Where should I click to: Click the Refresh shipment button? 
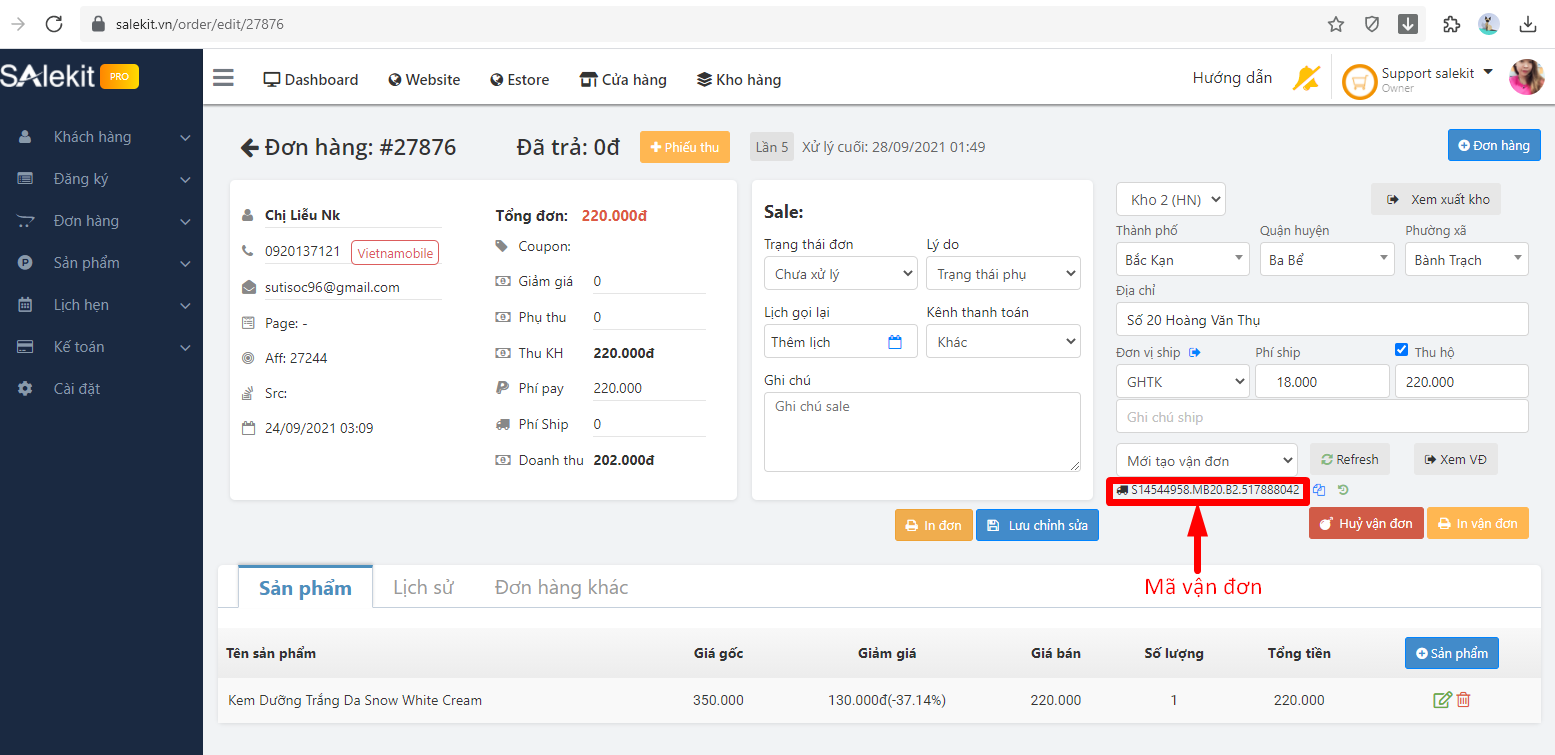[x=1350, y=459]
